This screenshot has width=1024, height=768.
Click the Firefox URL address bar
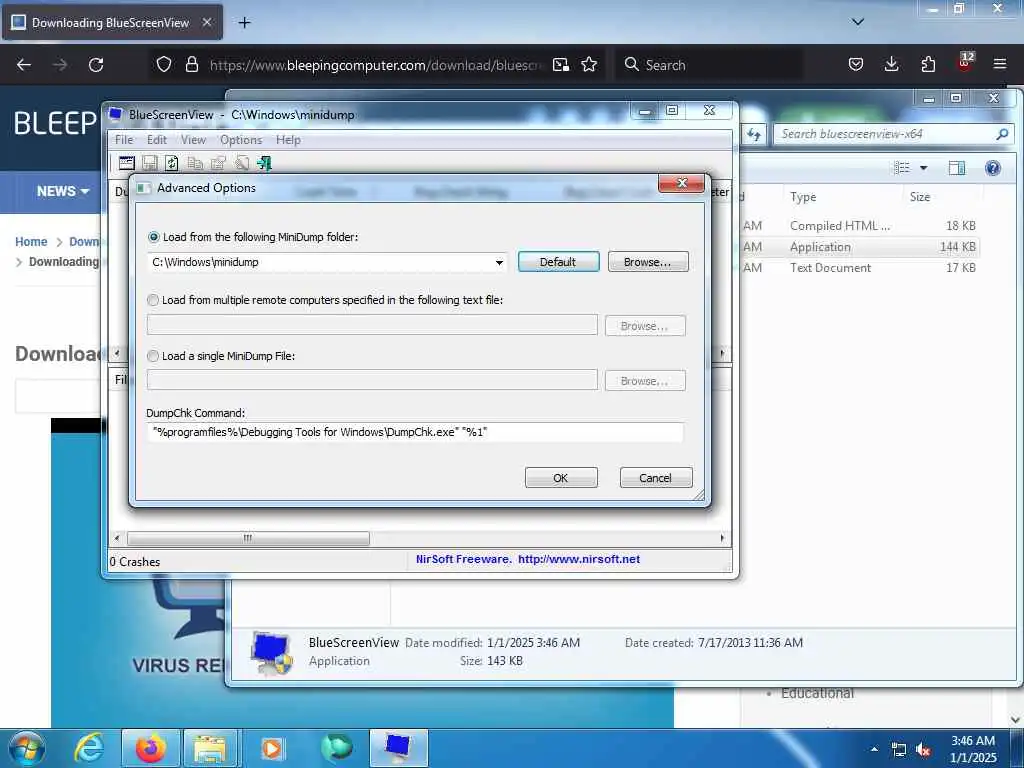376,65
